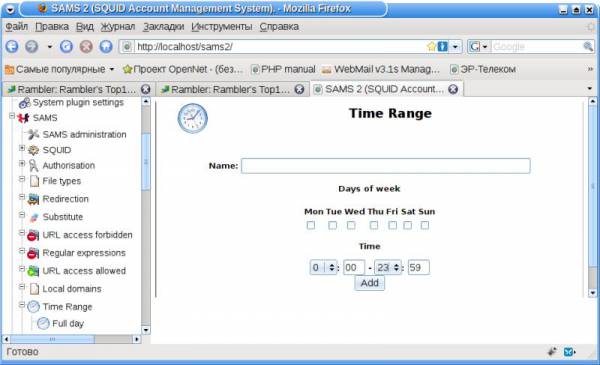
Task: Expand the Authorisation tree node
Action: pos(22,163)
